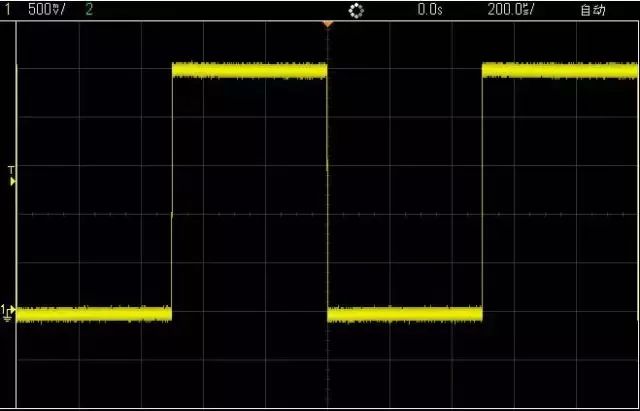Viewport: 640px width, 411px height.
Task: Click channel 1 ground reference marker
Action: tap(8, 313)
